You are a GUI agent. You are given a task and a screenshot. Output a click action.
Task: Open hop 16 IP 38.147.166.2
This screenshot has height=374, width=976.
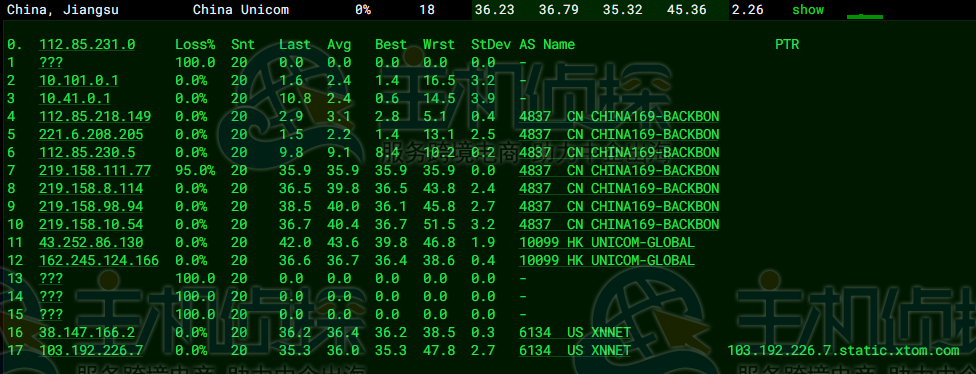(x=87, y=333)
